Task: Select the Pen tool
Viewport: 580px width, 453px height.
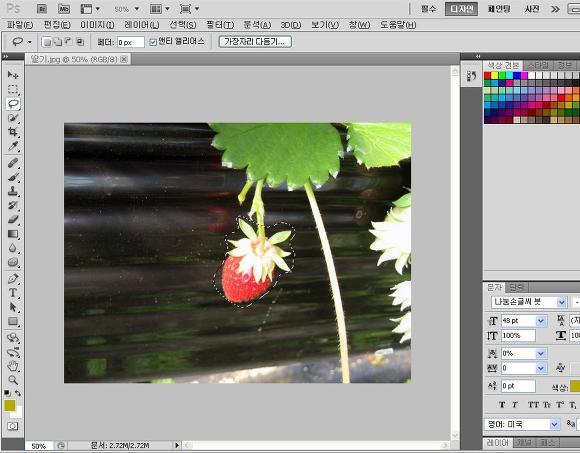Action: click(13, 278)
